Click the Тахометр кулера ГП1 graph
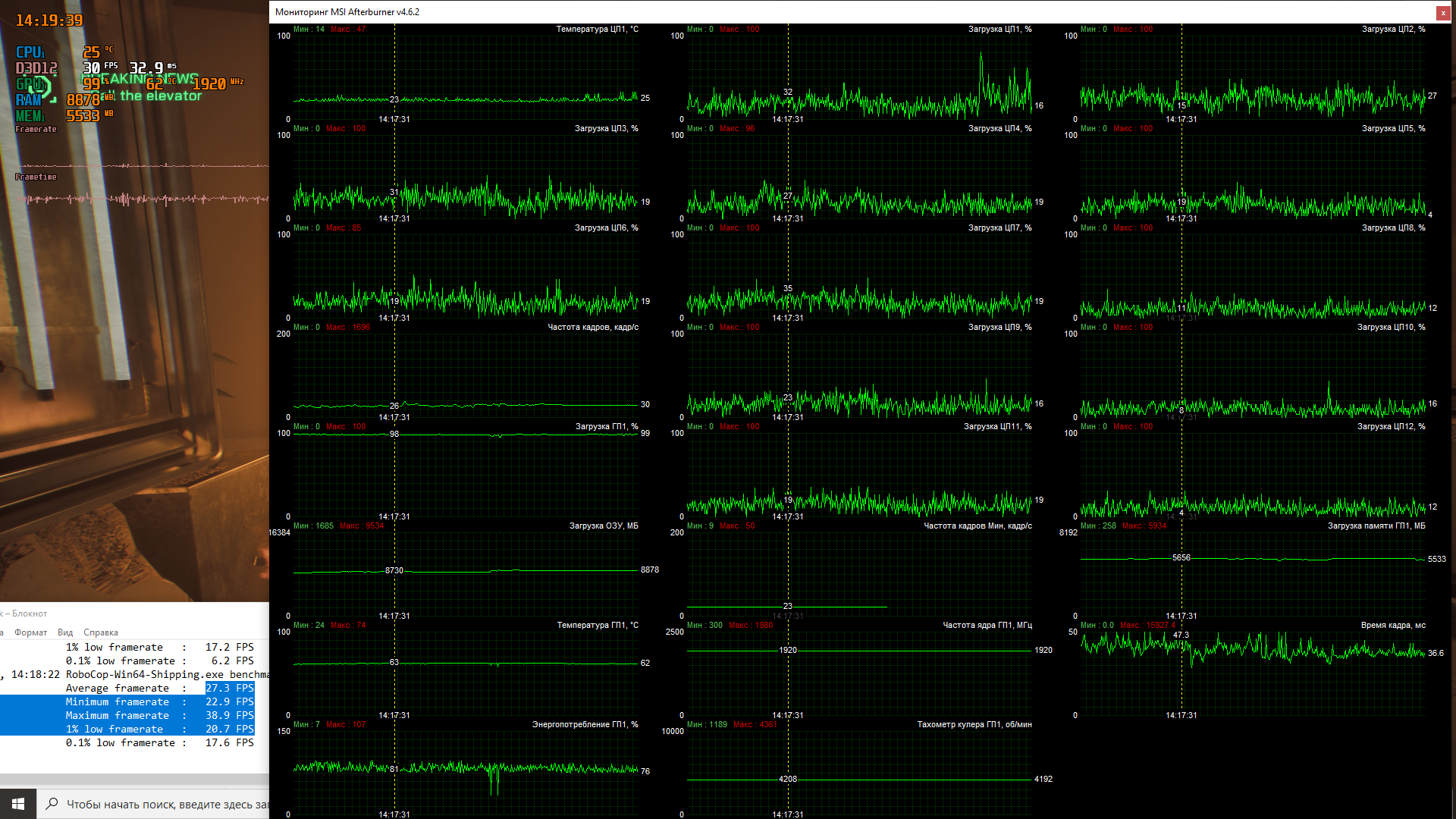 859,772
